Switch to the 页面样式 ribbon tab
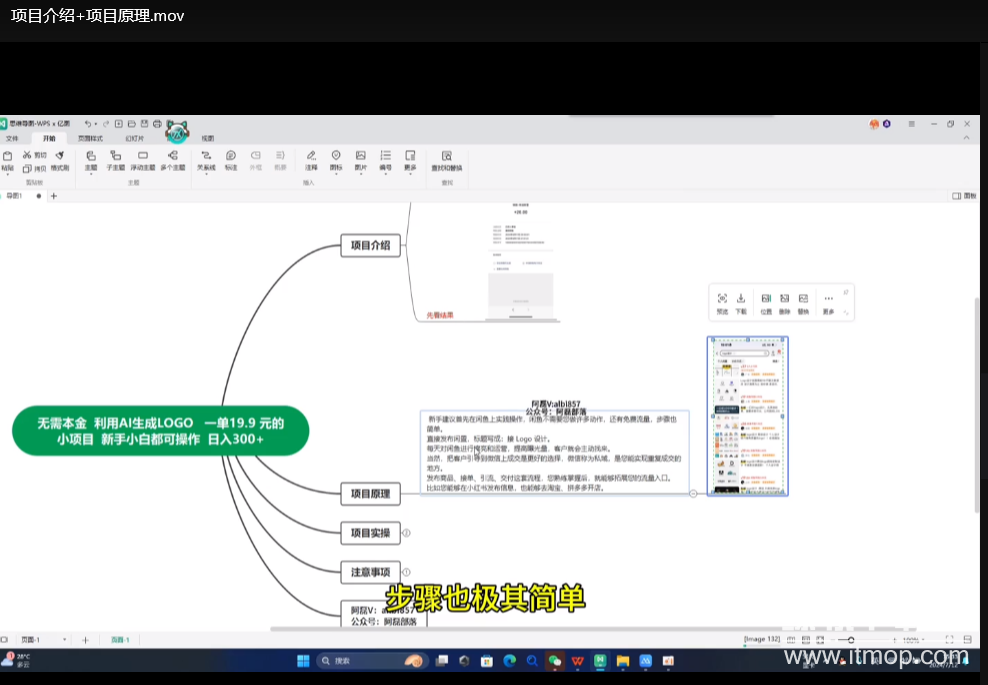 pos(90,138)
